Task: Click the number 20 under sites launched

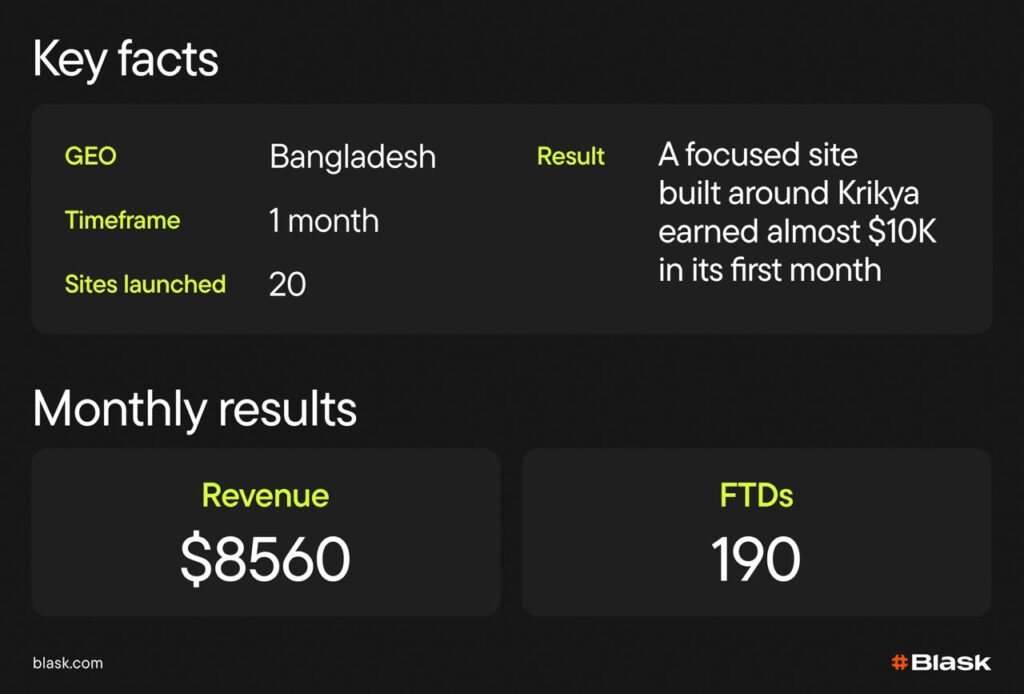Action: pyautogui.click(x=287, y=285)
